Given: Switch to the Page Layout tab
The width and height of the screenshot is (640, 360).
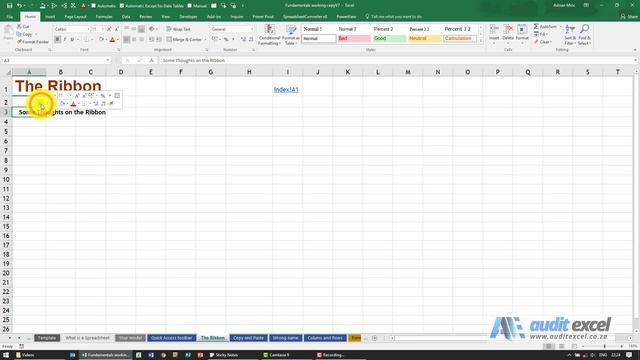Looking at the screenshot, I should coord(76,17).
